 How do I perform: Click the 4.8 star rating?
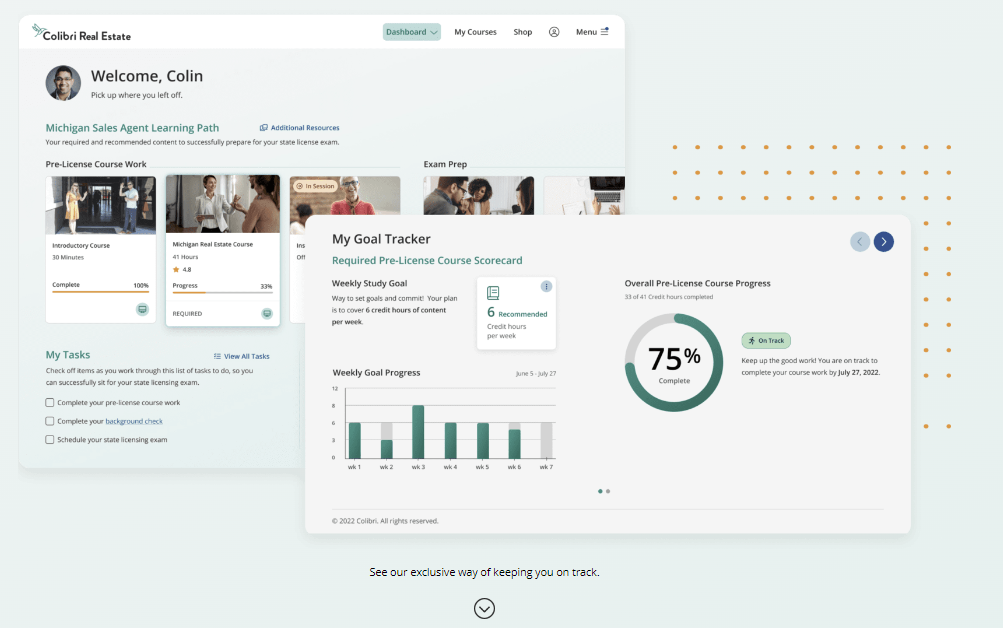click(x=182, y=270)
